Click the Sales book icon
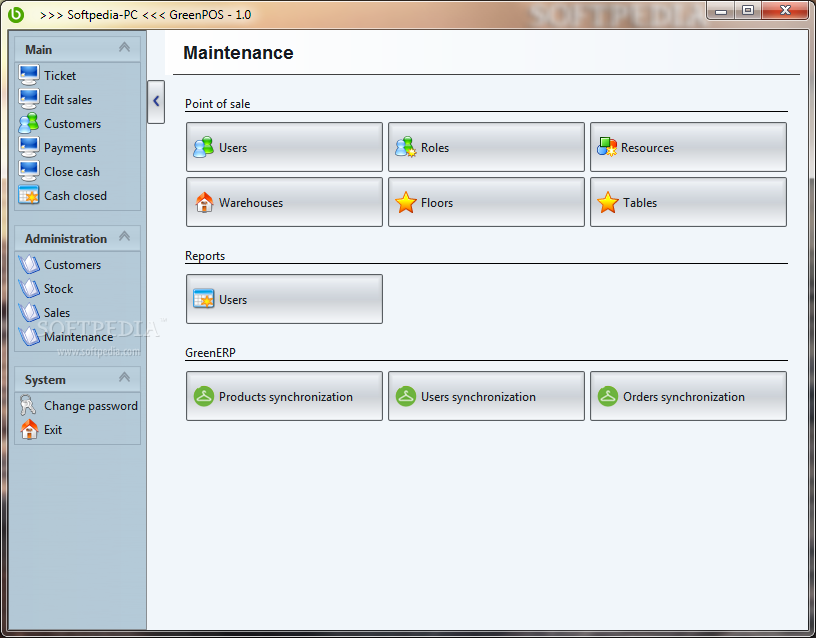Image resolution: width=816 pixels, height=638 pixels. 29,312
